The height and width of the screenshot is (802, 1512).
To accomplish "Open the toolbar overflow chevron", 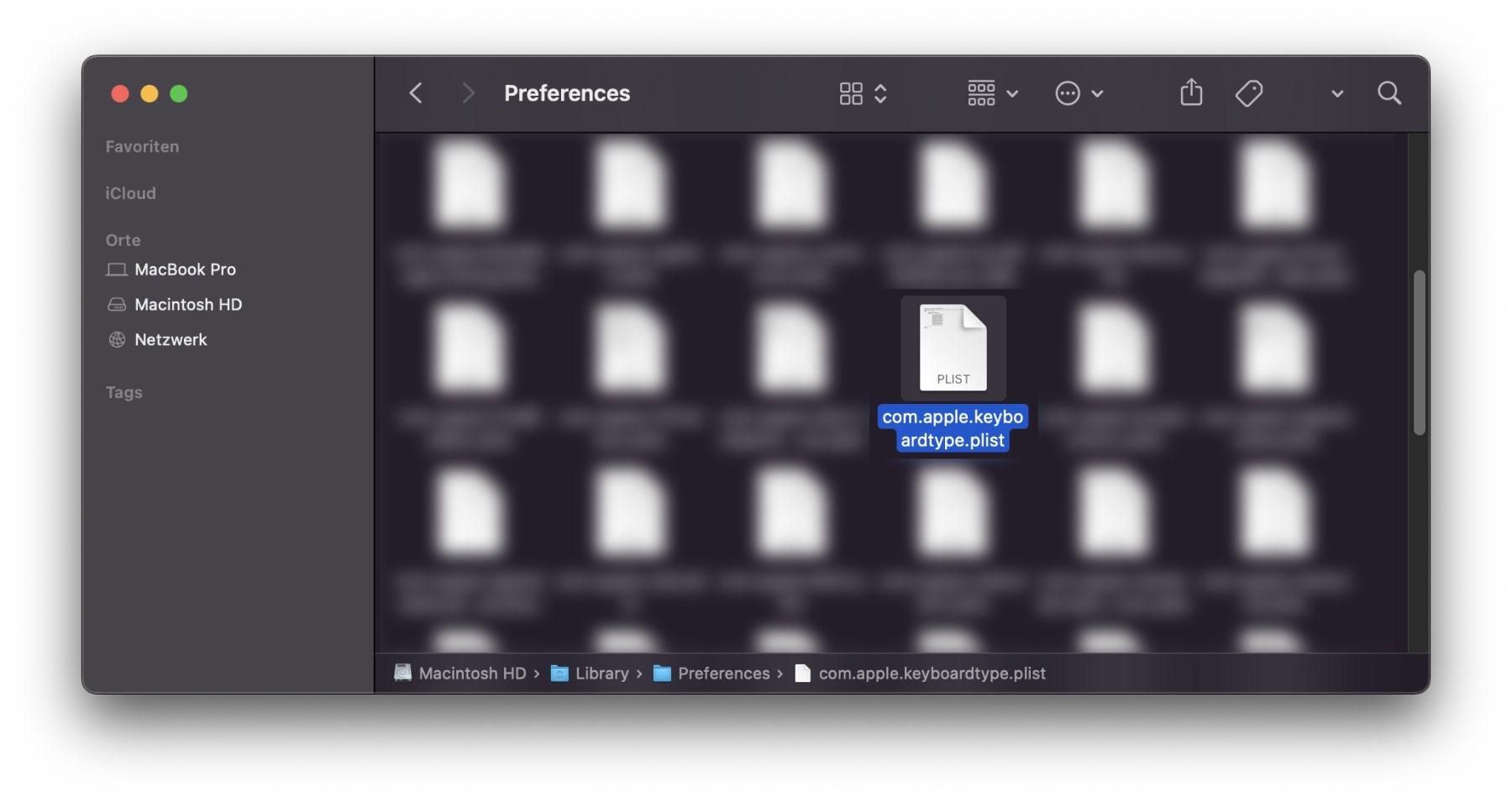I will [1337, 94].
